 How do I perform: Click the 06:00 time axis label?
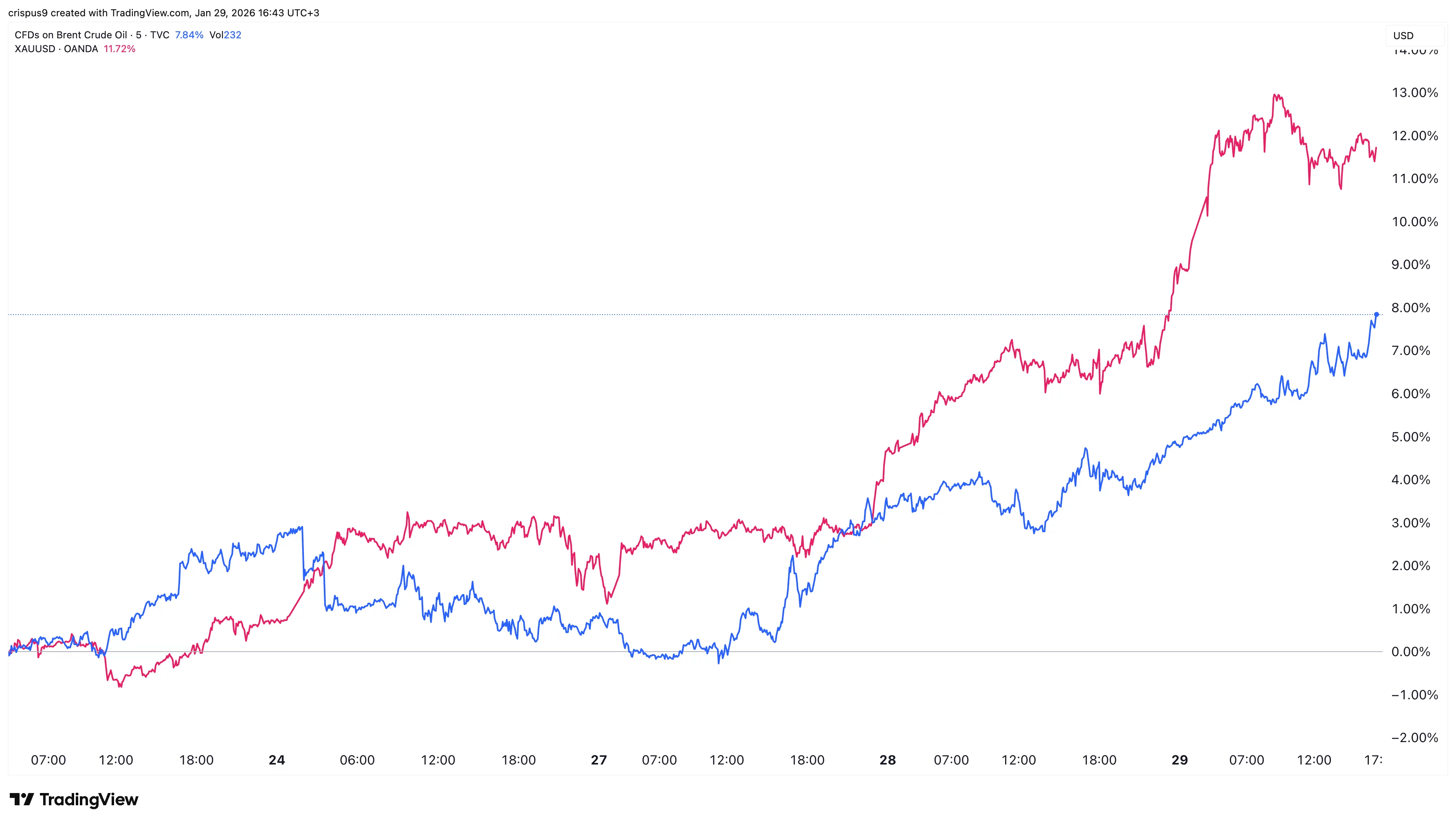pos(357,760)
